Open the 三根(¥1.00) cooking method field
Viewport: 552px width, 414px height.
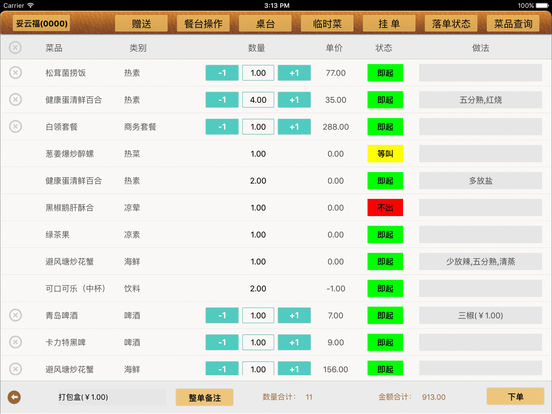click(x=481, y=315)
